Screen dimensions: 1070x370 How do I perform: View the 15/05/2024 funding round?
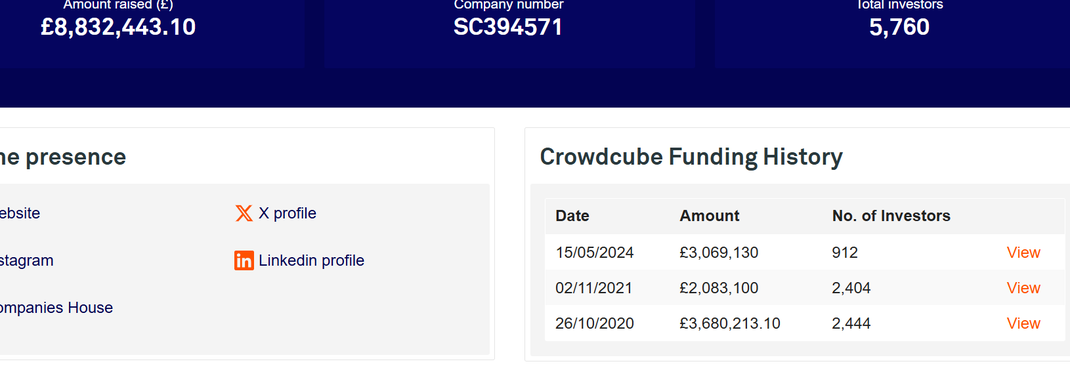1023,253
